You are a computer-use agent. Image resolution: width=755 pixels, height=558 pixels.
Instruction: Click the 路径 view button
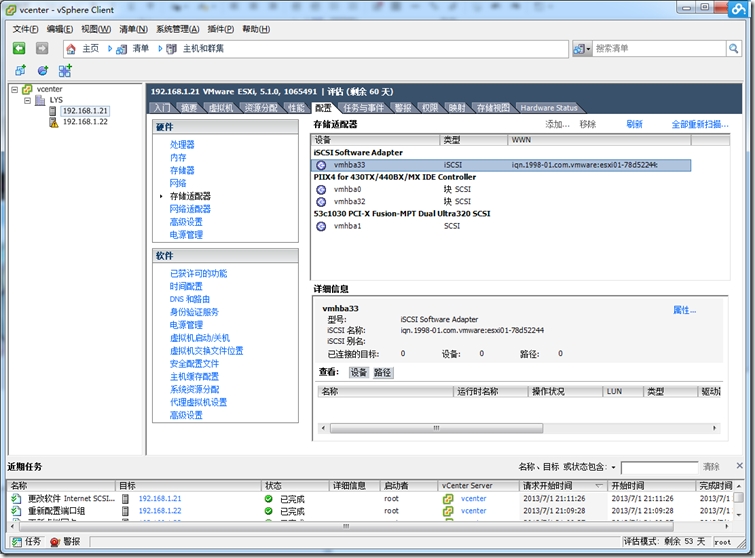click(383, 373)
